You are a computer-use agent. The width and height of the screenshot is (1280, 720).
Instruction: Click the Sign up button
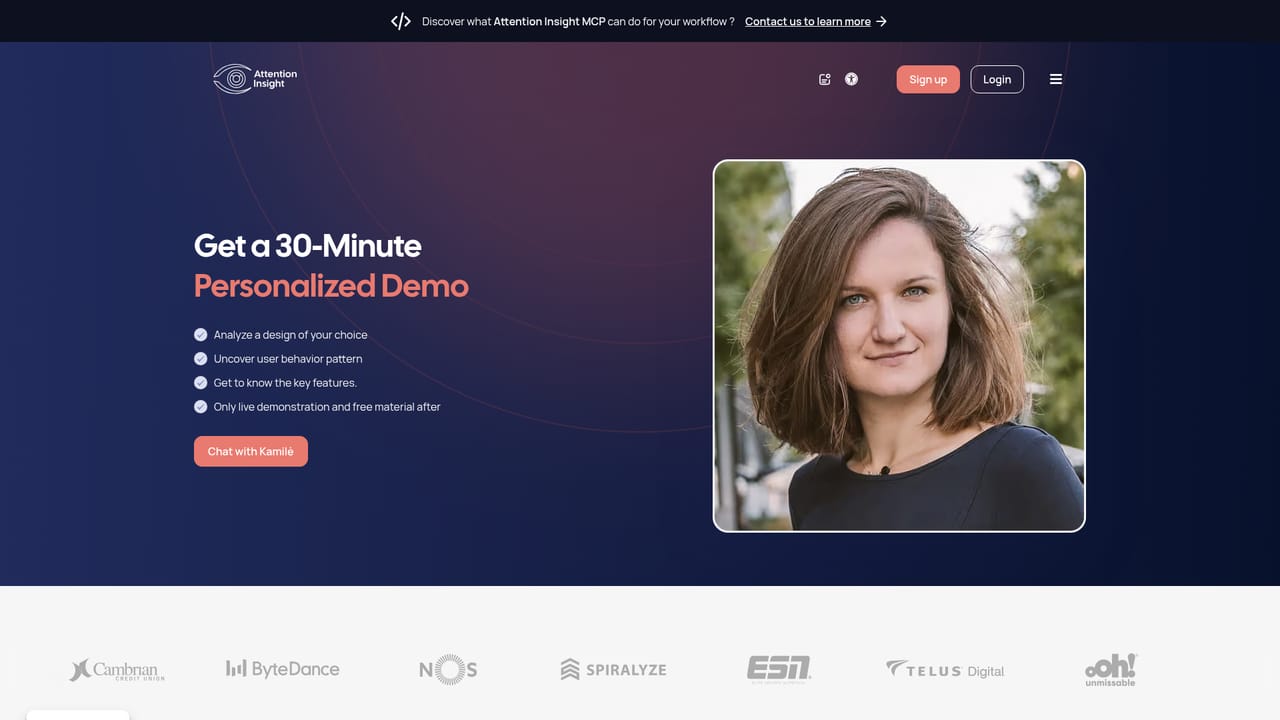[928, 79]
